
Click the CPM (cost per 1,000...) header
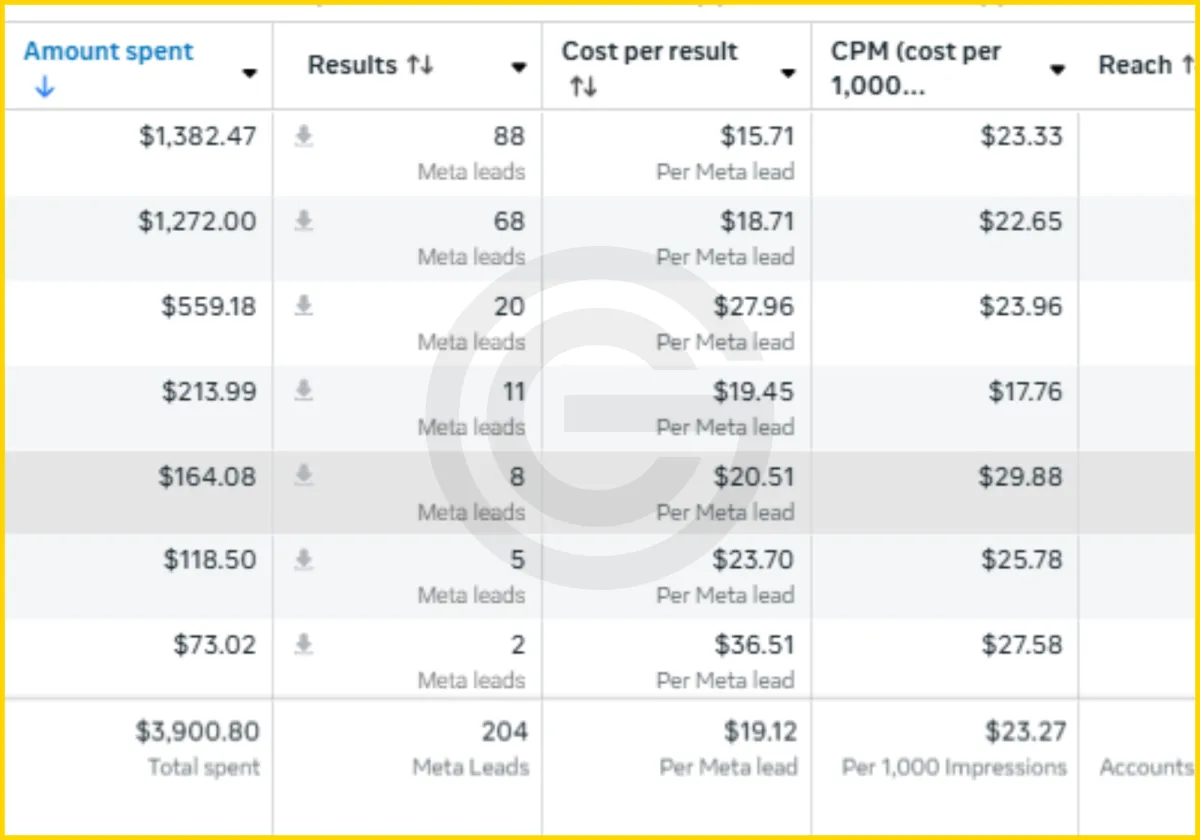[916, 68]
